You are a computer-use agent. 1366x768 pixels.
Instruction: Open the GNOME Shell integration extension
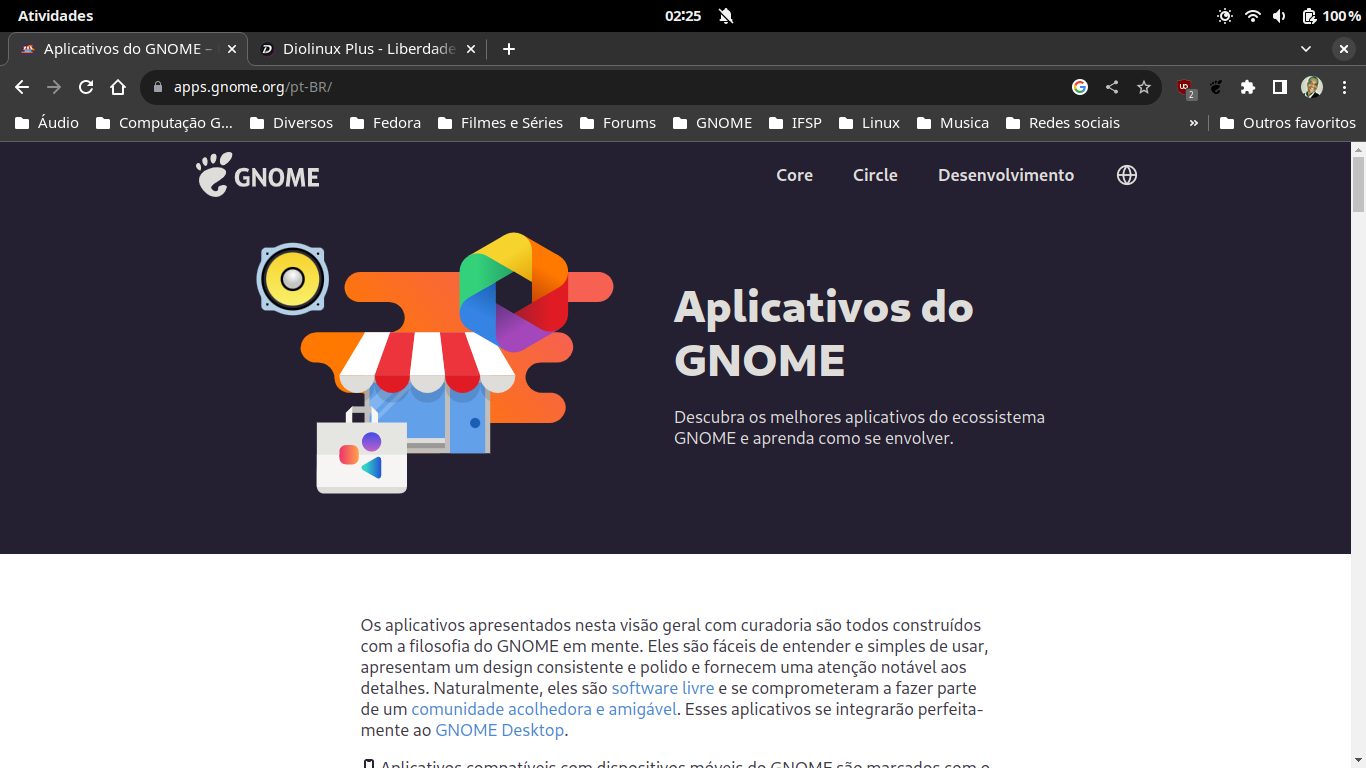1216,87
